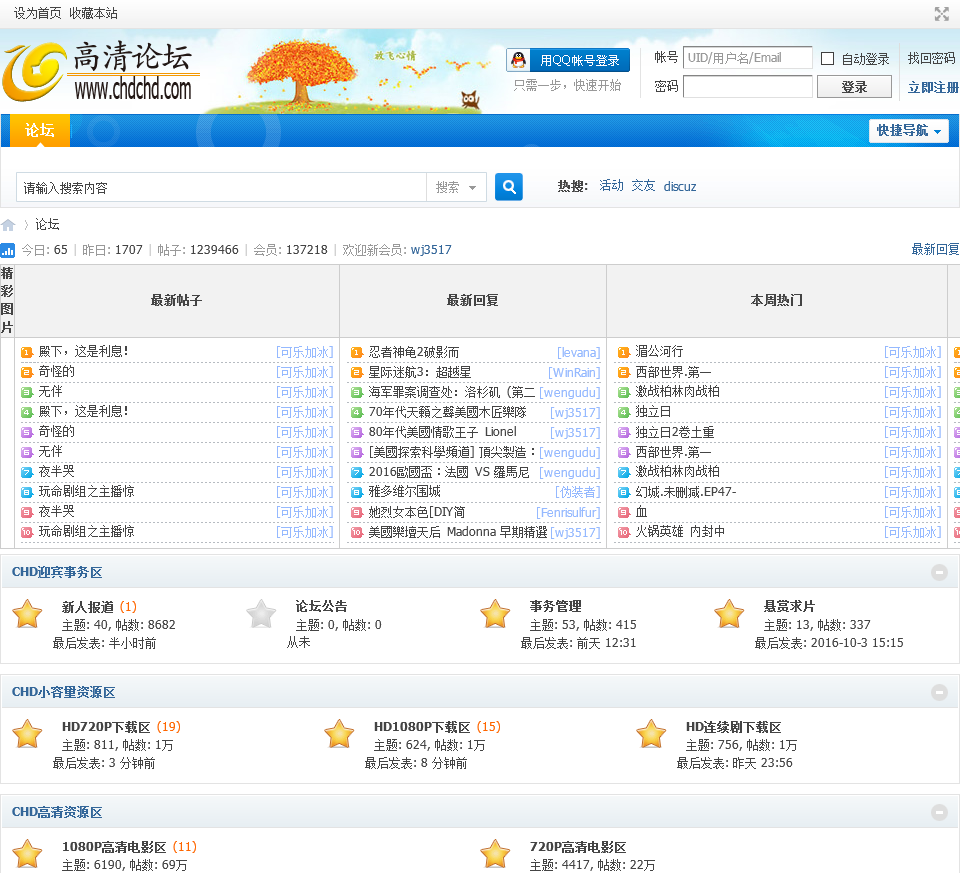Click the 1080P高清电影区 star icon

pyautogui.click(x=27, y=854)
